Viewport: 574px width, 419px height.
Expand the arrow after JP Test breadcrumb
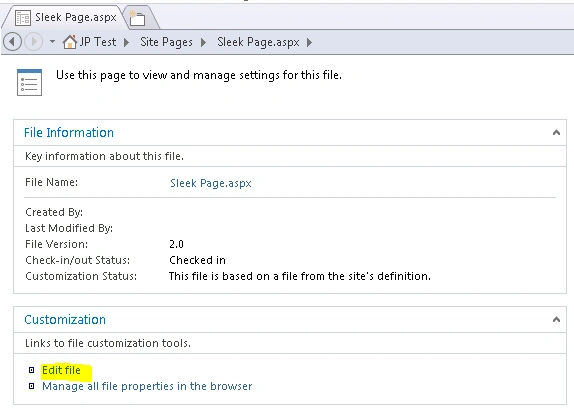pyautogui.click(x=126, y=42)
